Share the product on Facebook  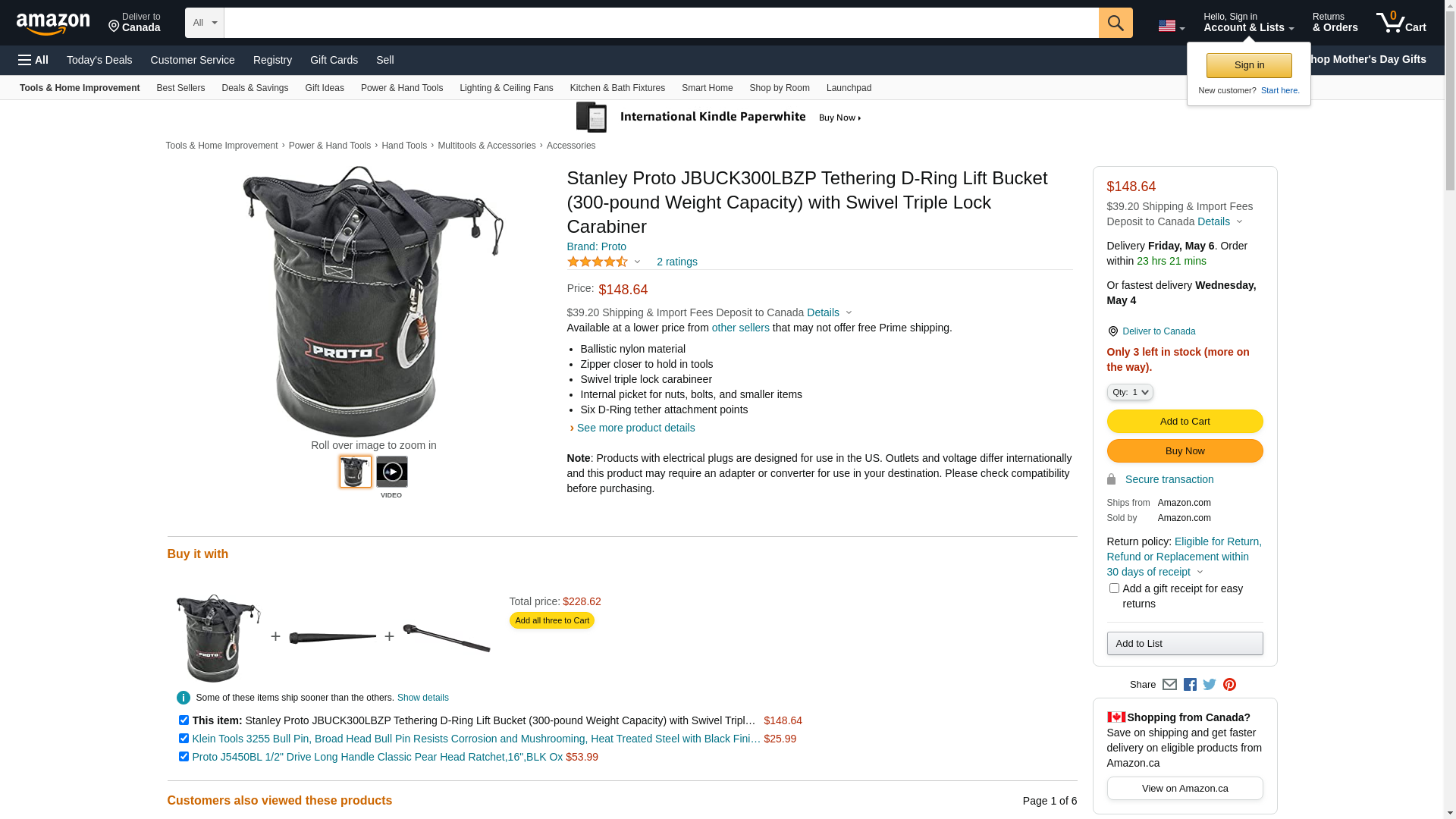coord(1190,685)
